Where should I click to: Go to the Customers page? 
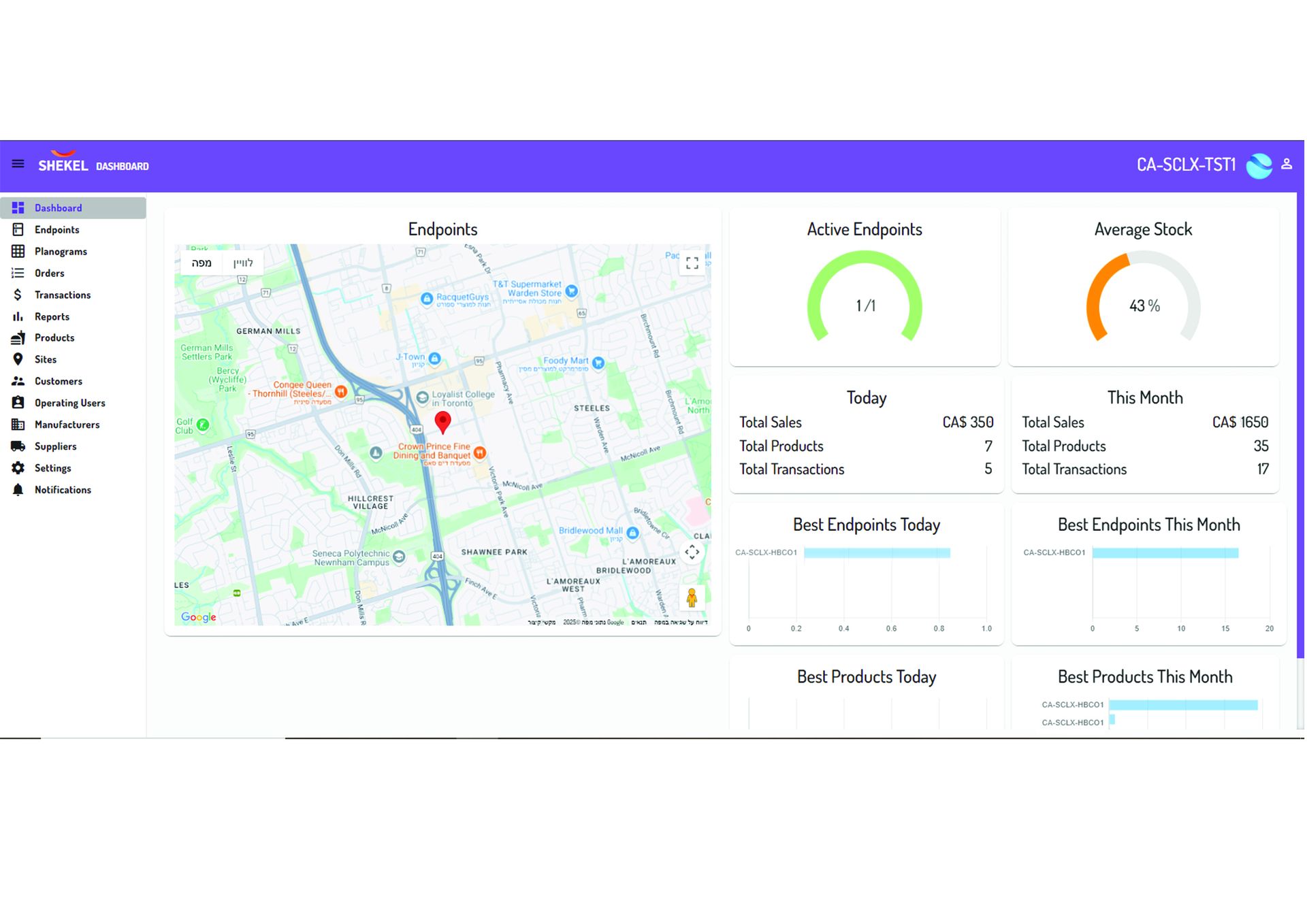(74, 382)
